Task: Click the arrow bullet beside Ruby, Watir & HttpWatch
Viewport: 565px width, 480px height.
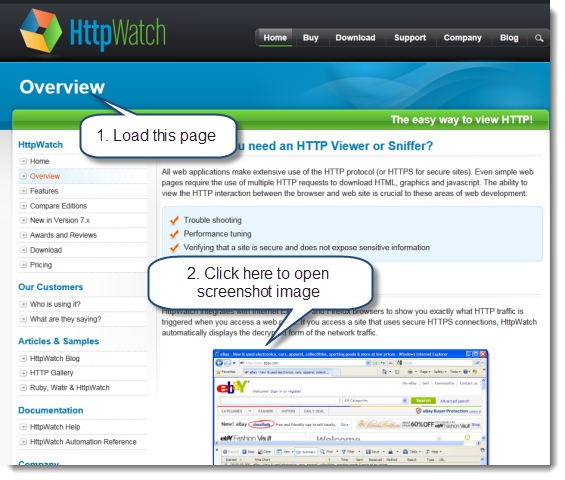Action: click(23, 388)
